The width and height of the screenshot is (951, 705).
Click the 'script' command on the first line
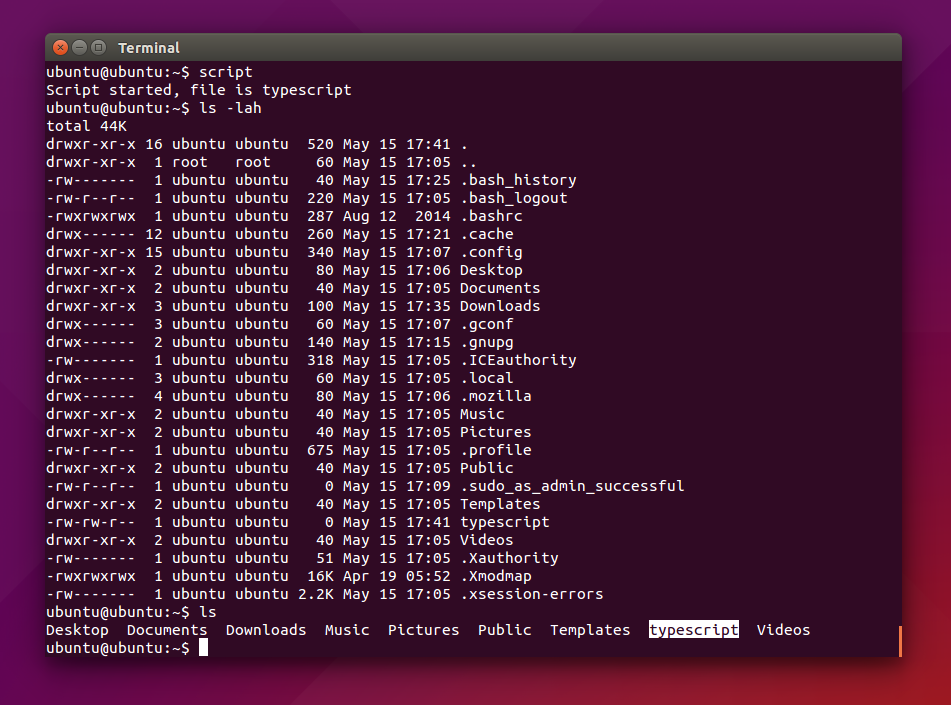226,72
